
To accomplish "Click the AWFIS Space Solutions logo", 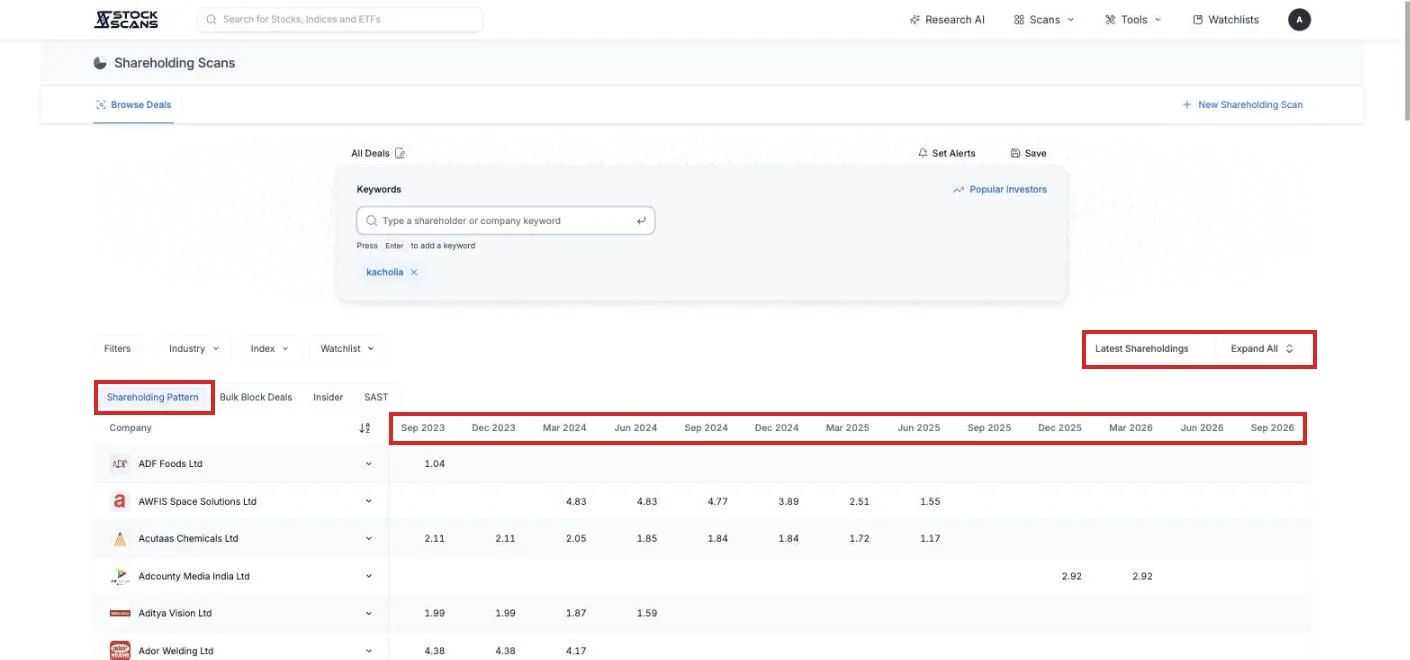I will tap(120, 501).
